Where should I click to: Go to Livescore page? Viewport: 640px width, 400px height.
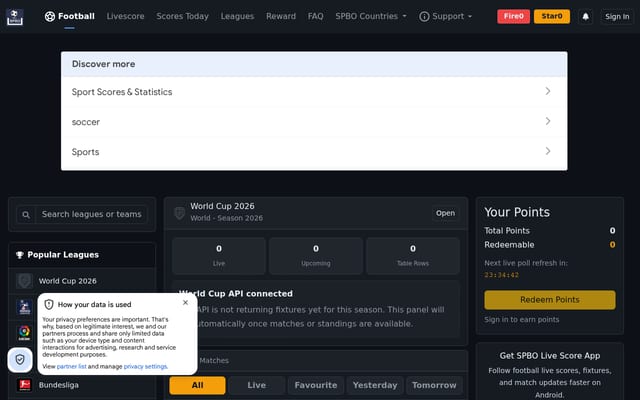125,16
